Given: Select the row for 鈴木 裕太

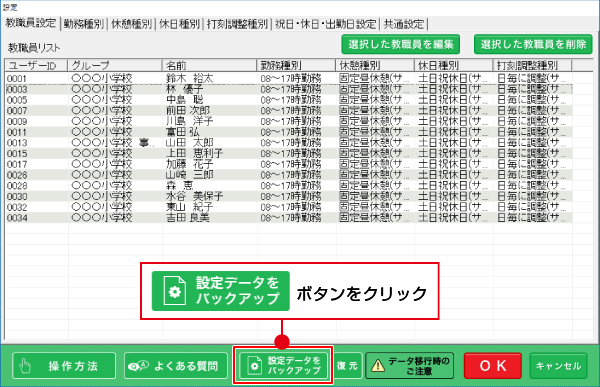Looking at the screenshot, I should [x=289, y=78].
